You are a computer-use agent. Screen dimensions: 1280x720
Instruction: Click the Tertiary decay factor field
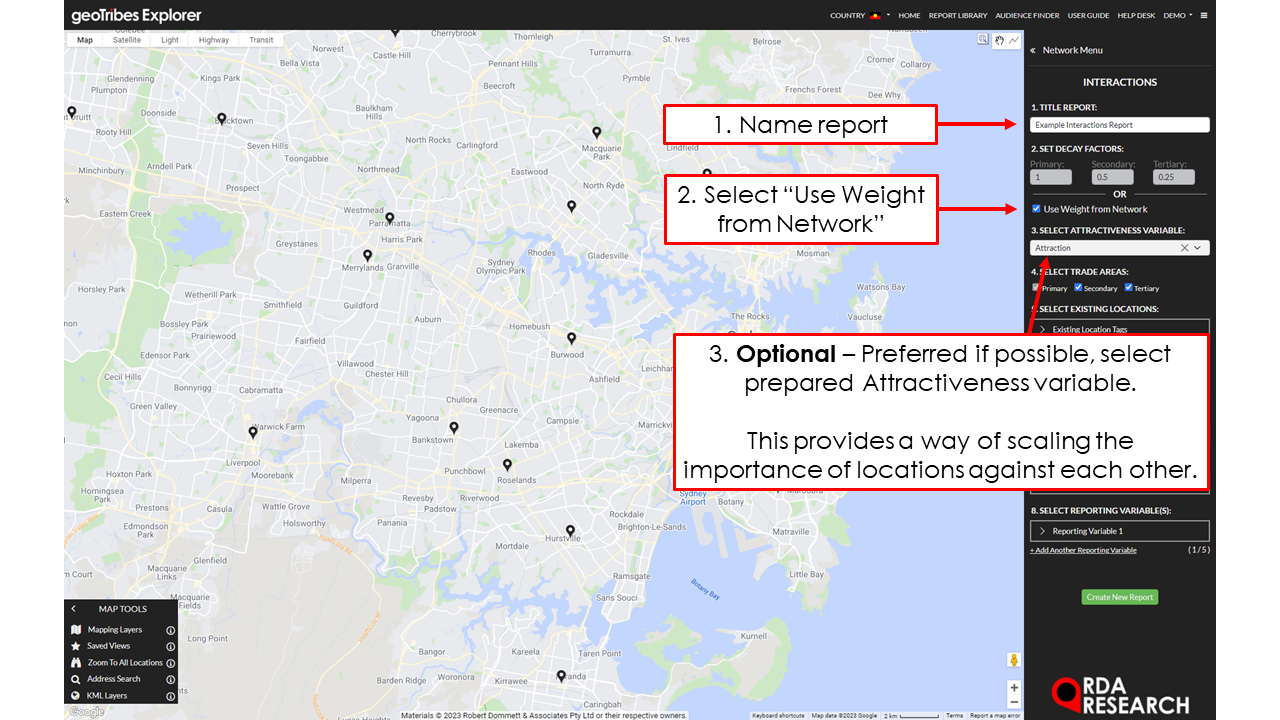pyautogui.click(x=1174, y=177)
